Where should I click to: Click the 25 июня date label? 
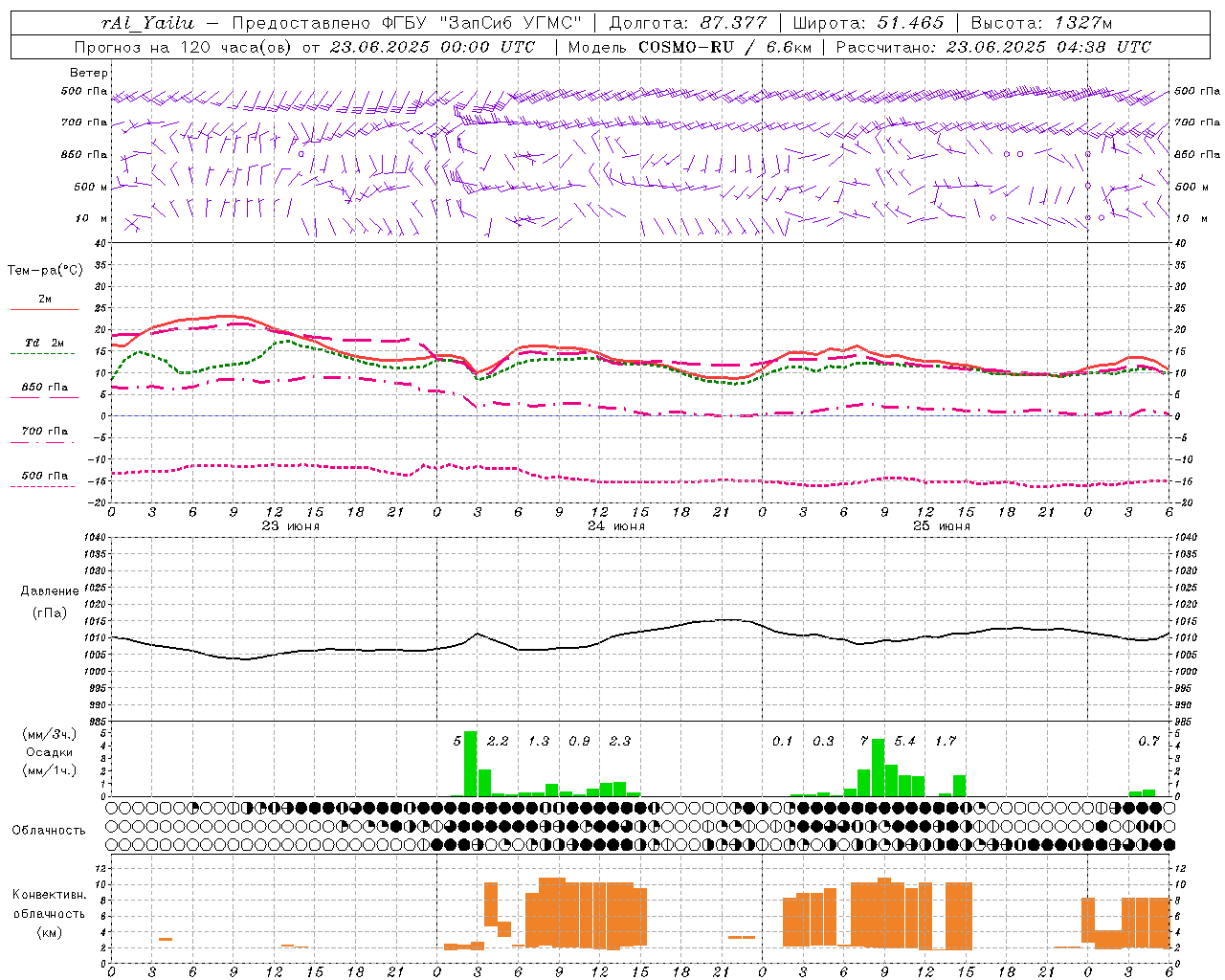[x=942, y=526]
